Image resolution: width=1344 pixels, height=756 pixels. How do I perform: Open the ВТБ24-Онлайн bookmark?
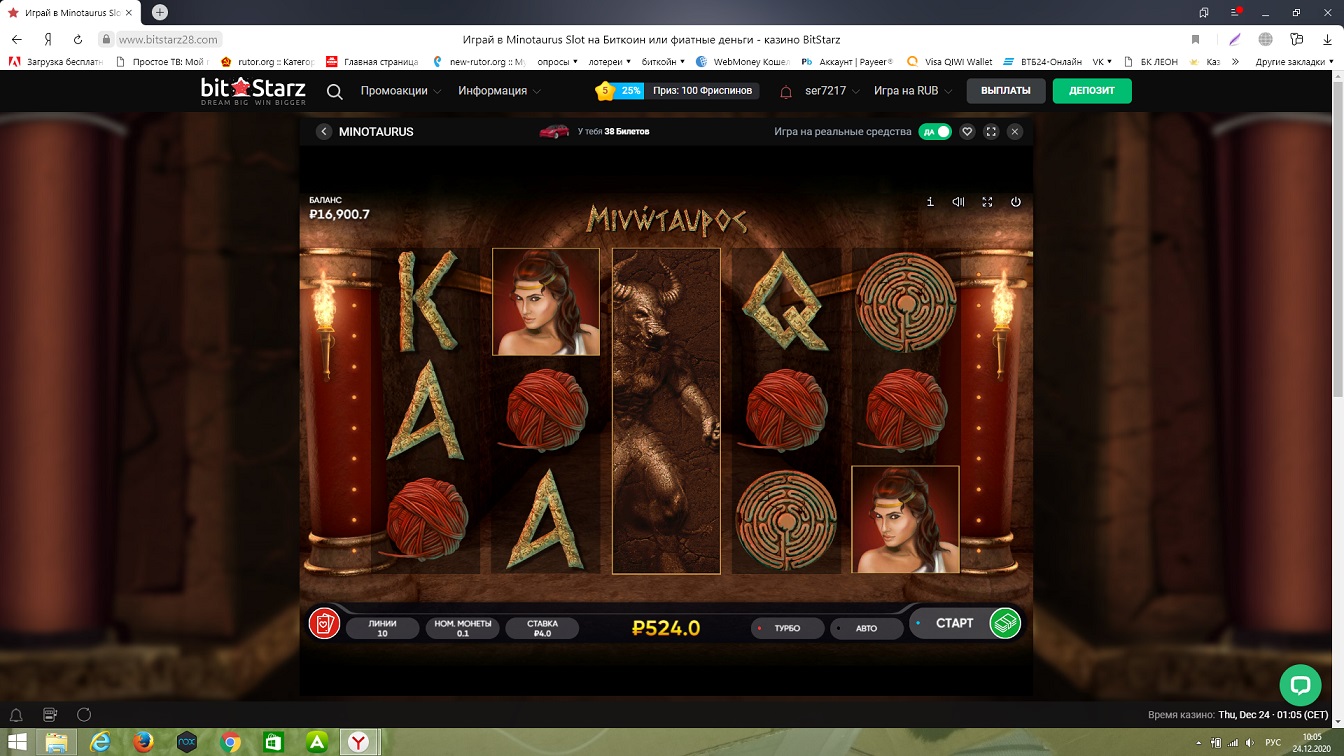(1042, 62)
